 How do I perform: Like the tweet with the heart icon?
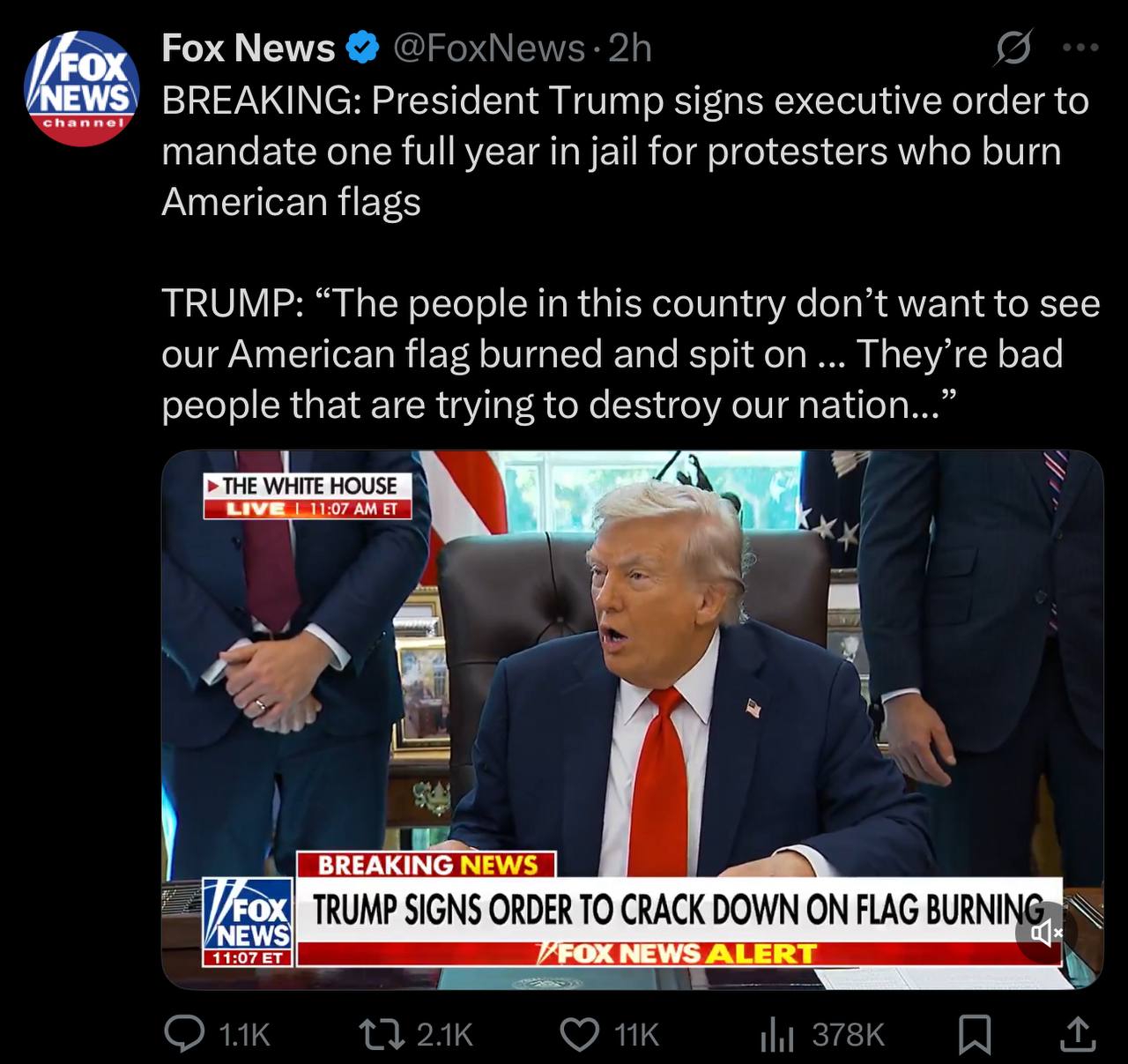coord(580,1034)
